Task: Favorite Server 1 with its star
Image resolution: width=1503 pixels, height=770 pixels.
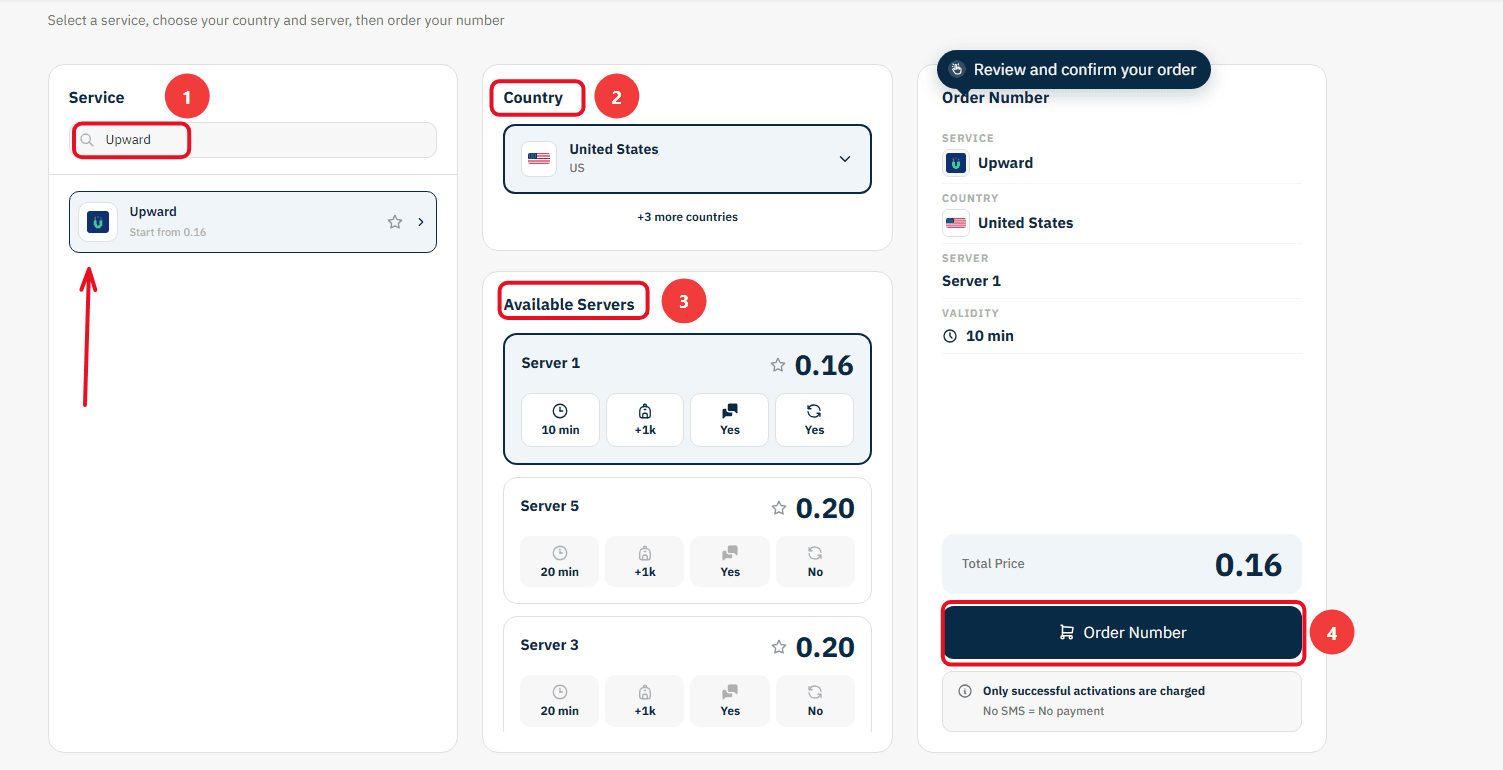Action: (778, 365)
